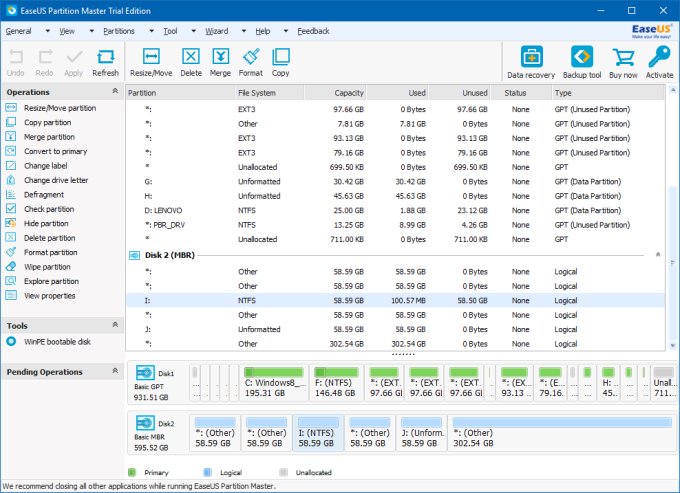
Task: Select C: Windows8 block in Disk1 map
Action: pyautogui.click(x=274, y=382)
